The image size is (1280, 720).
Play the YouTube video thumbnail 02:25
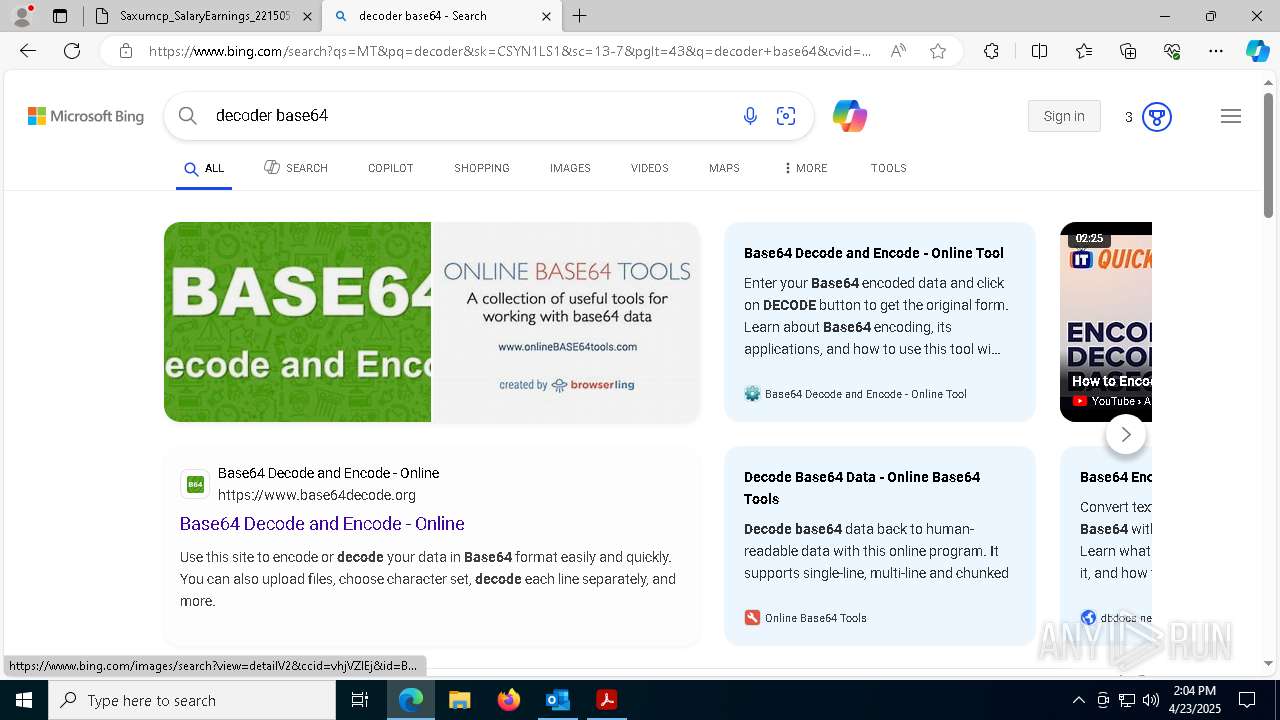point(1106,322)
